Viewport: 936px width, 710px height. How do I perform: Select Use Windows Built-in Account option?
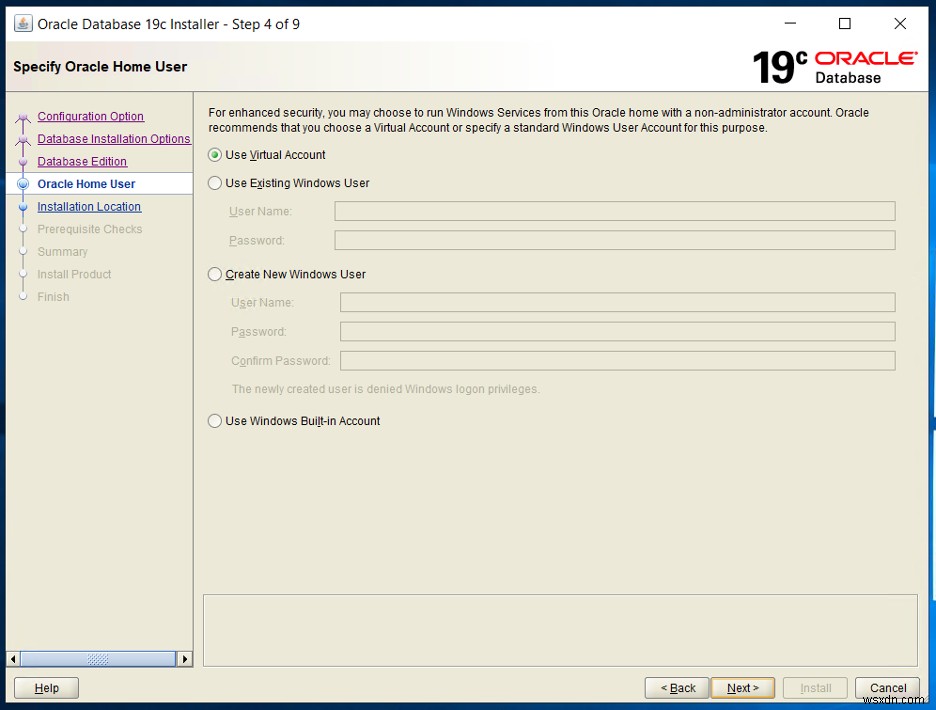[214, 421]
